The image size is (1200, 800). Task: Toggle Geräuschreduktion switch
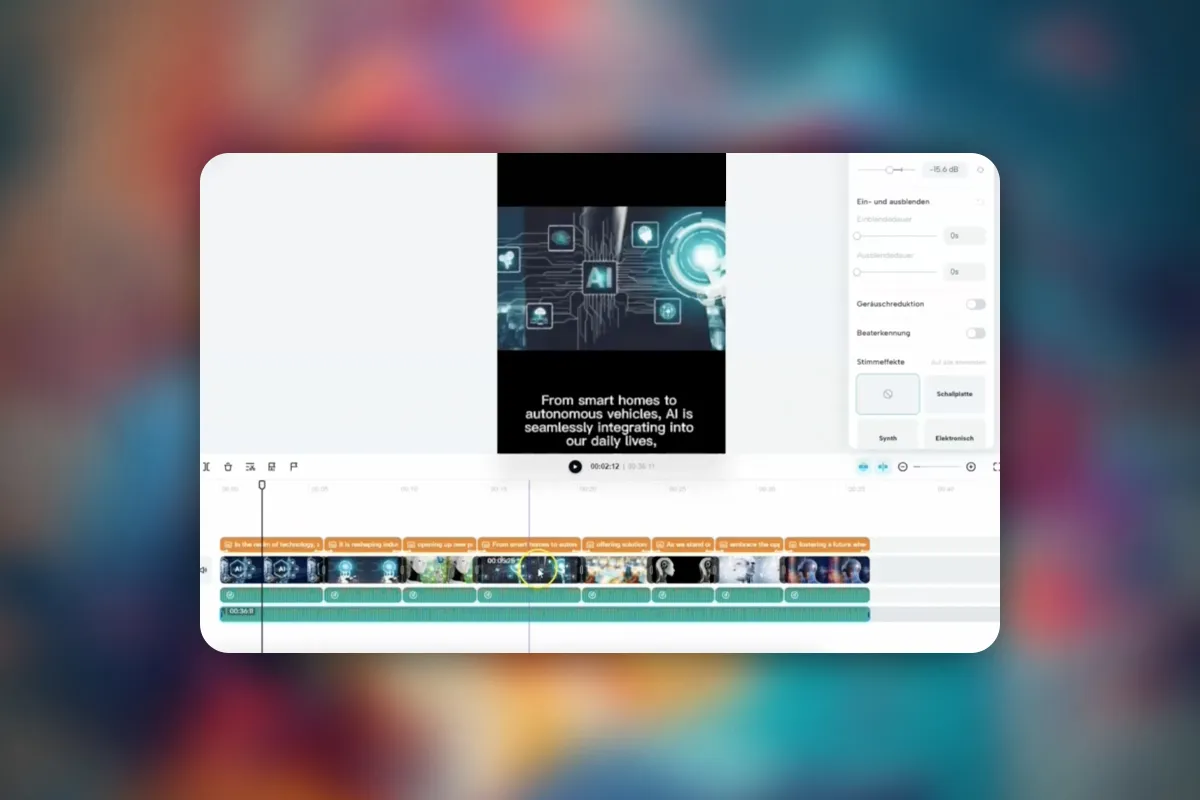click(975, 304)
